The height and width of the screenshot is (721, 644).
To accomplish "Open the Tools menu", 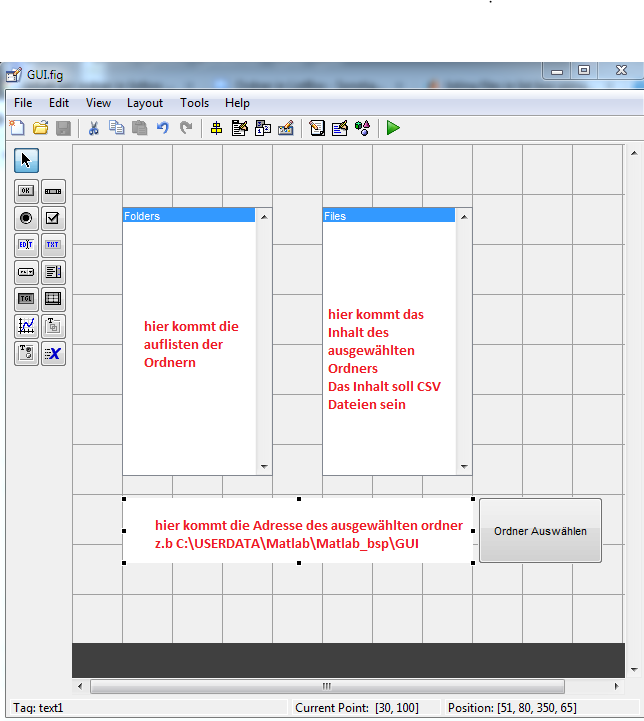I will tap(194, 103).
